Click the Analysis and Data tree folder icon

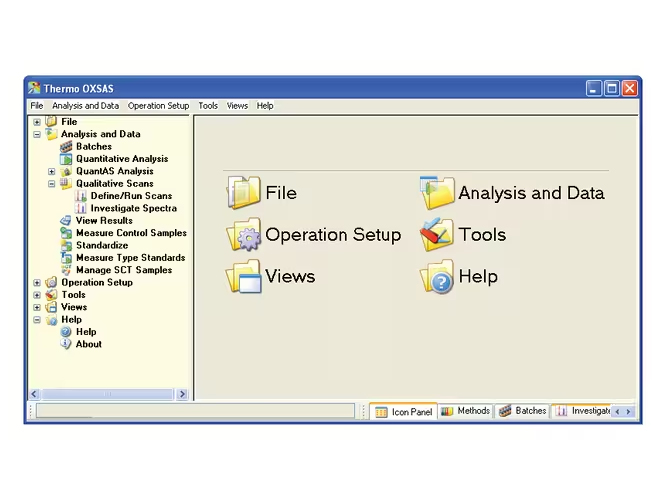tap(51, 134)
